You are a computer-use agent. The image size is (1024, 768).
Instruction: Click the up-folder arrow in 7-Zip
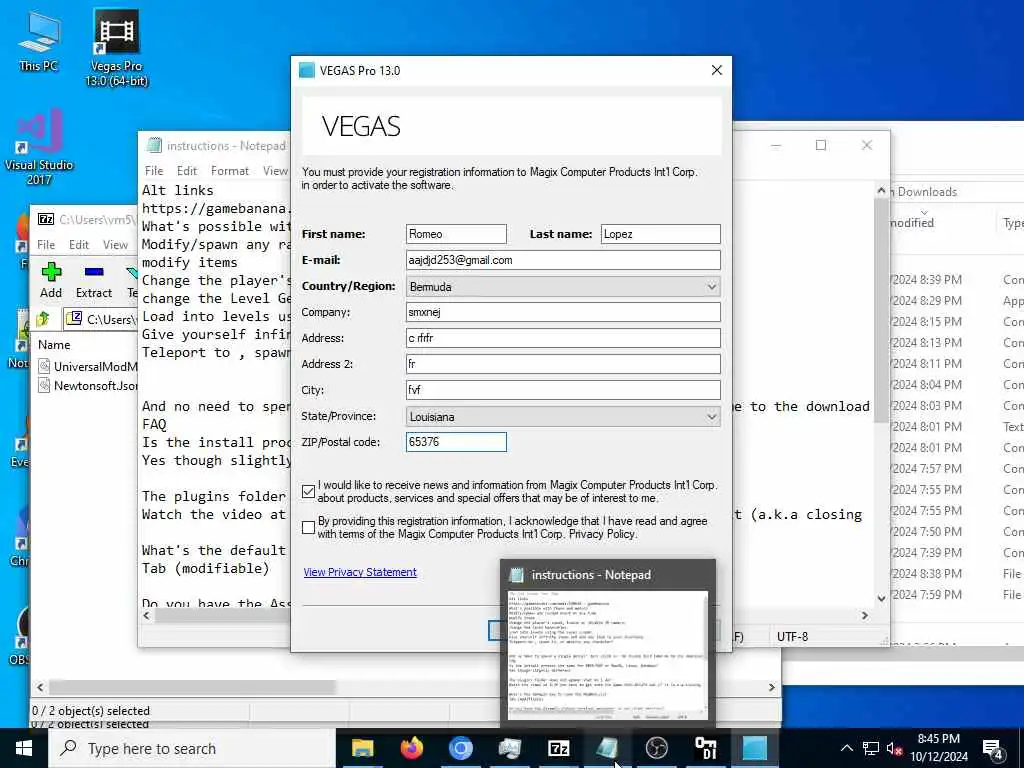tap(44, 319)
